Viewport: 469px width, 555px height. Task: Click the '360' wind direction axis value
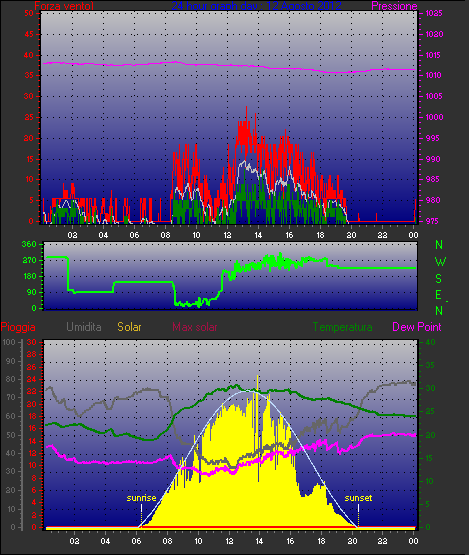(x=29, y=244)
